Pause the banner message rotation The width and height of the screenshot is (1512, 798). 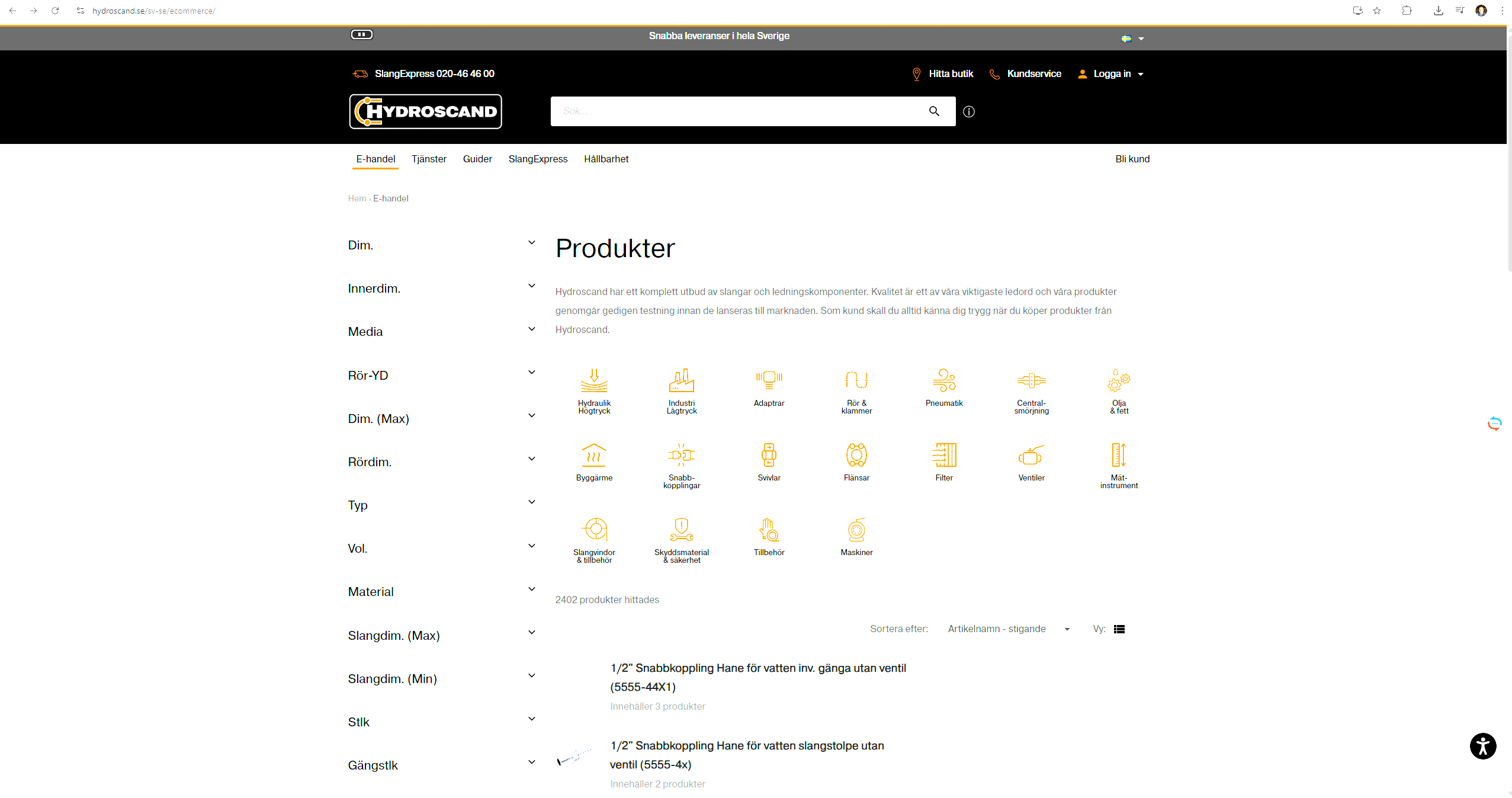[x=361, y=34]
